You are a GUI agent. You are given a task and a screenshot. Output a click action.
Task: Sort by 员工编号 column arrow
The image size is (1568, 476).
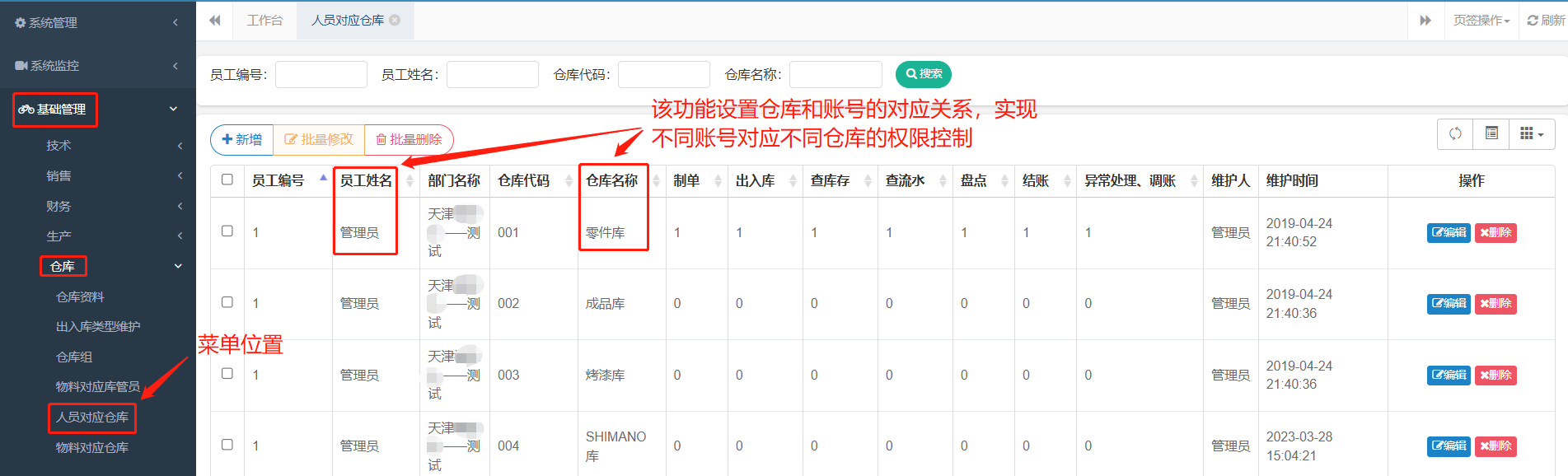[x=323, y=180]
